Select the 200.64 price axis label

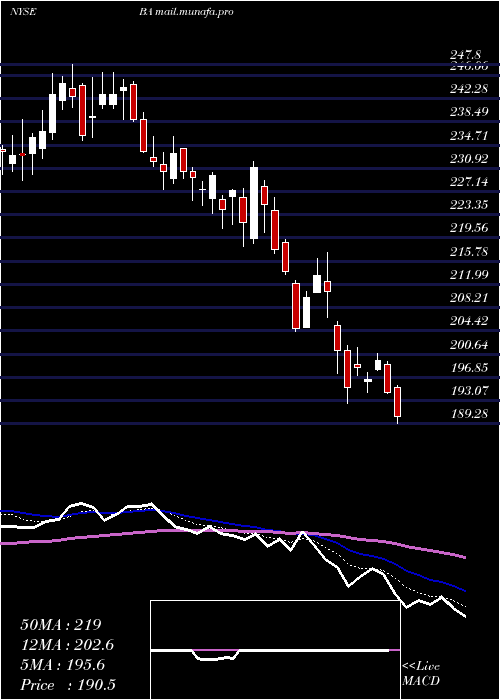[x=469, y=345]
